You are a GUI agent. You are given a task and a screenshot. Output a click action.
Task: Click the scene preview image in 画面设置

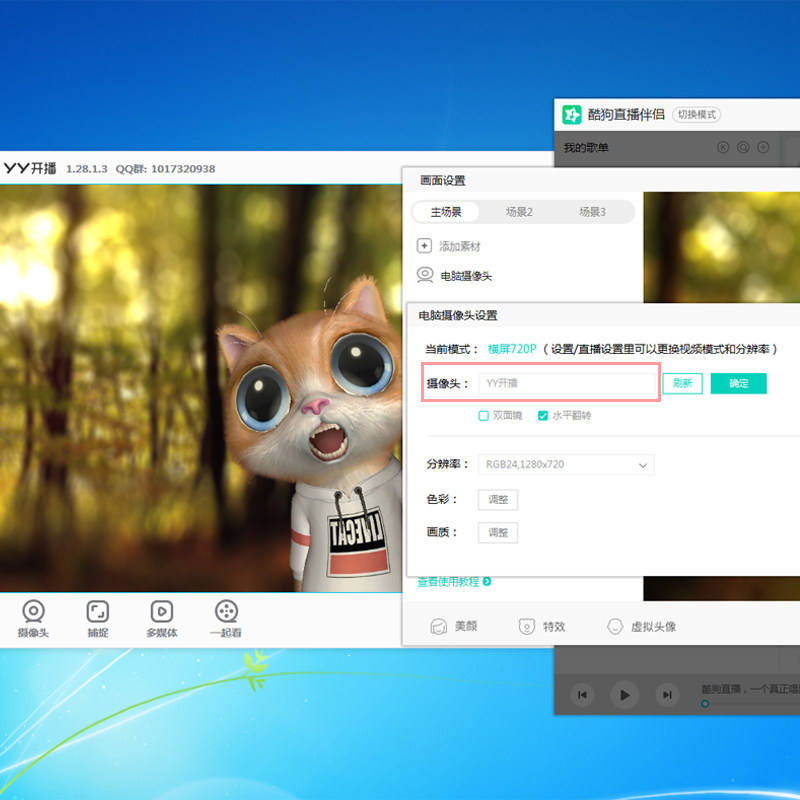[x=721, y=247]
